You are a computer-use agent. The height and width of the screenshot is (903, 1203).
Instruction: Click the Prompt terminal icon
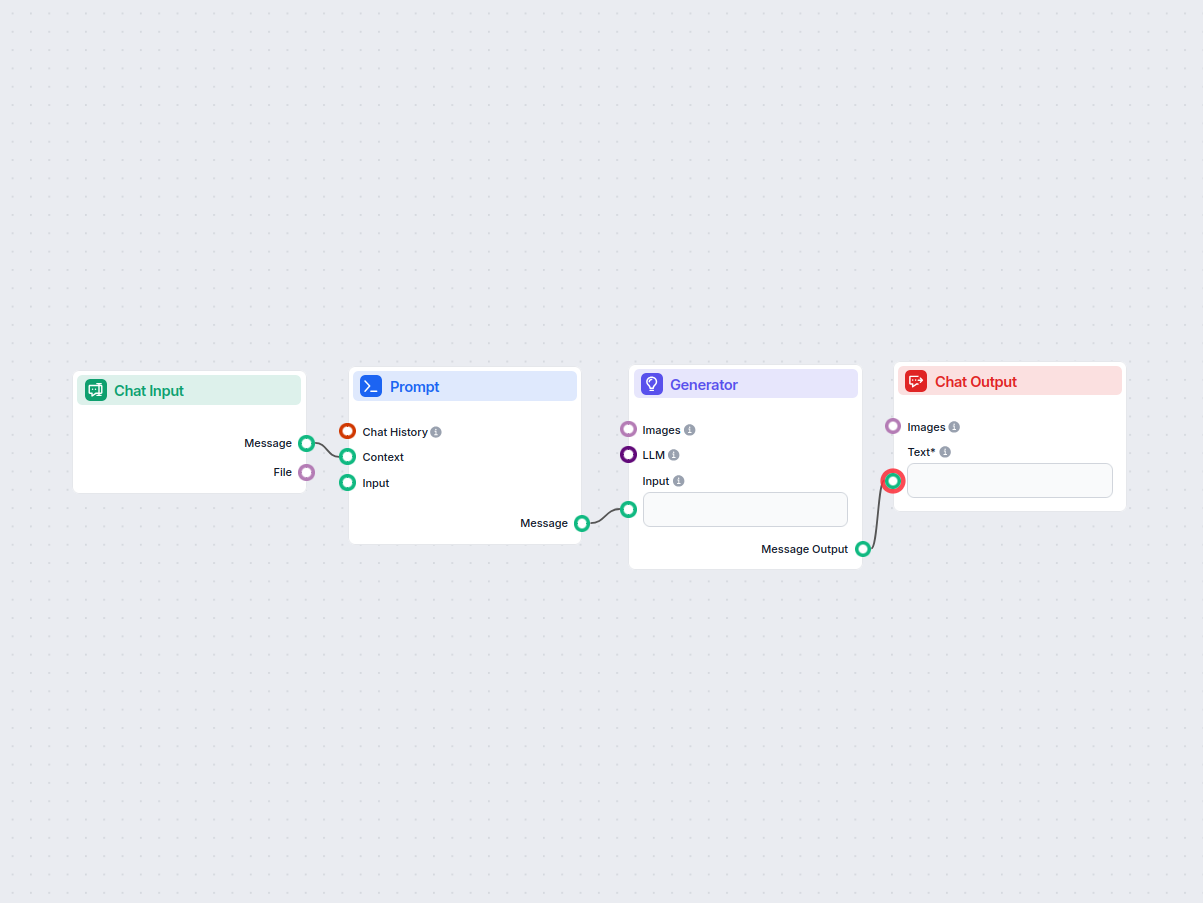click(x=371, y=386)
